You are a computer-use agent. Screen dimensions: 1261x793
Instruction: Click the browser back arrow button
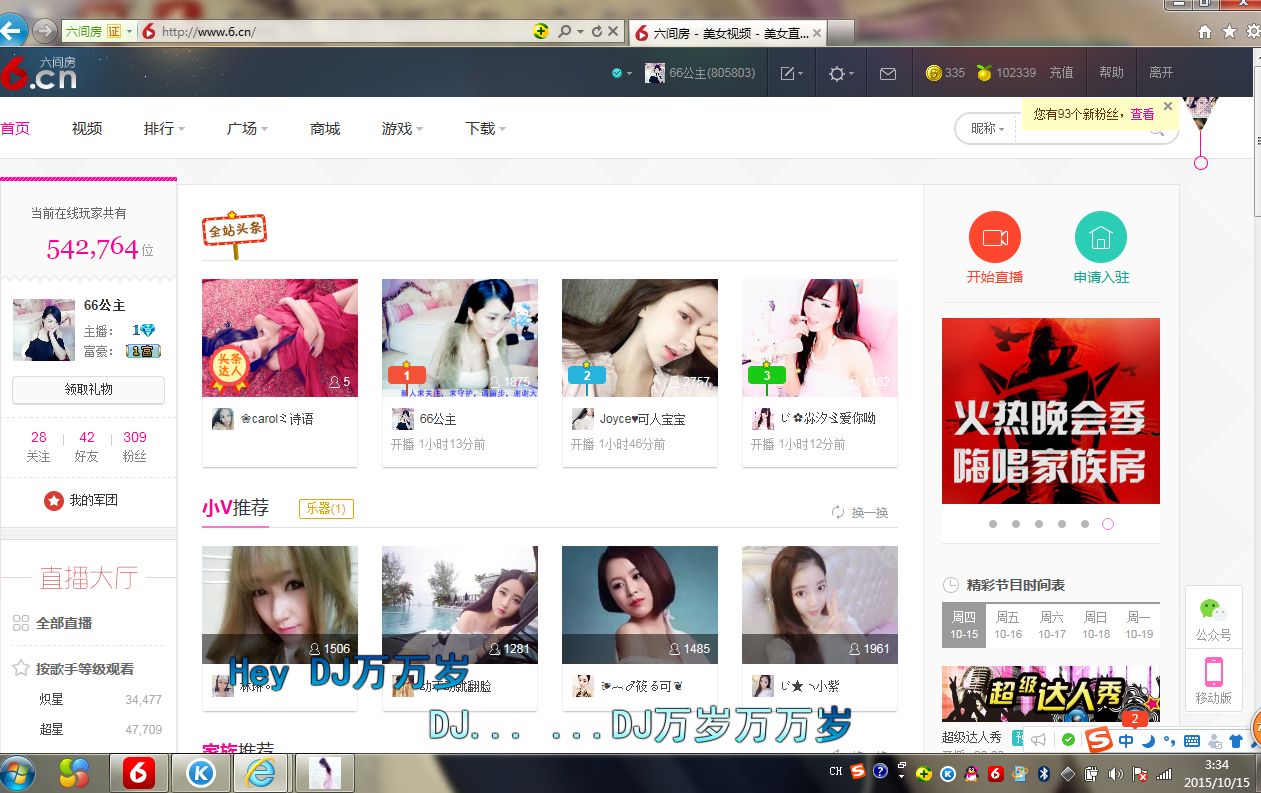click(11, 31)
